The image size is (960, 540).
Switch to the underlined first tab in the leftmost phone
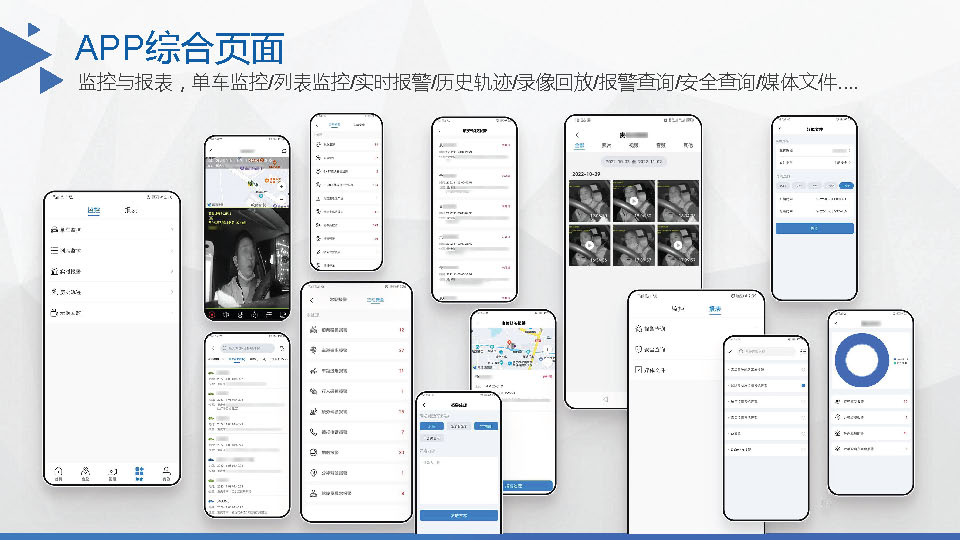tap(94, 210)
